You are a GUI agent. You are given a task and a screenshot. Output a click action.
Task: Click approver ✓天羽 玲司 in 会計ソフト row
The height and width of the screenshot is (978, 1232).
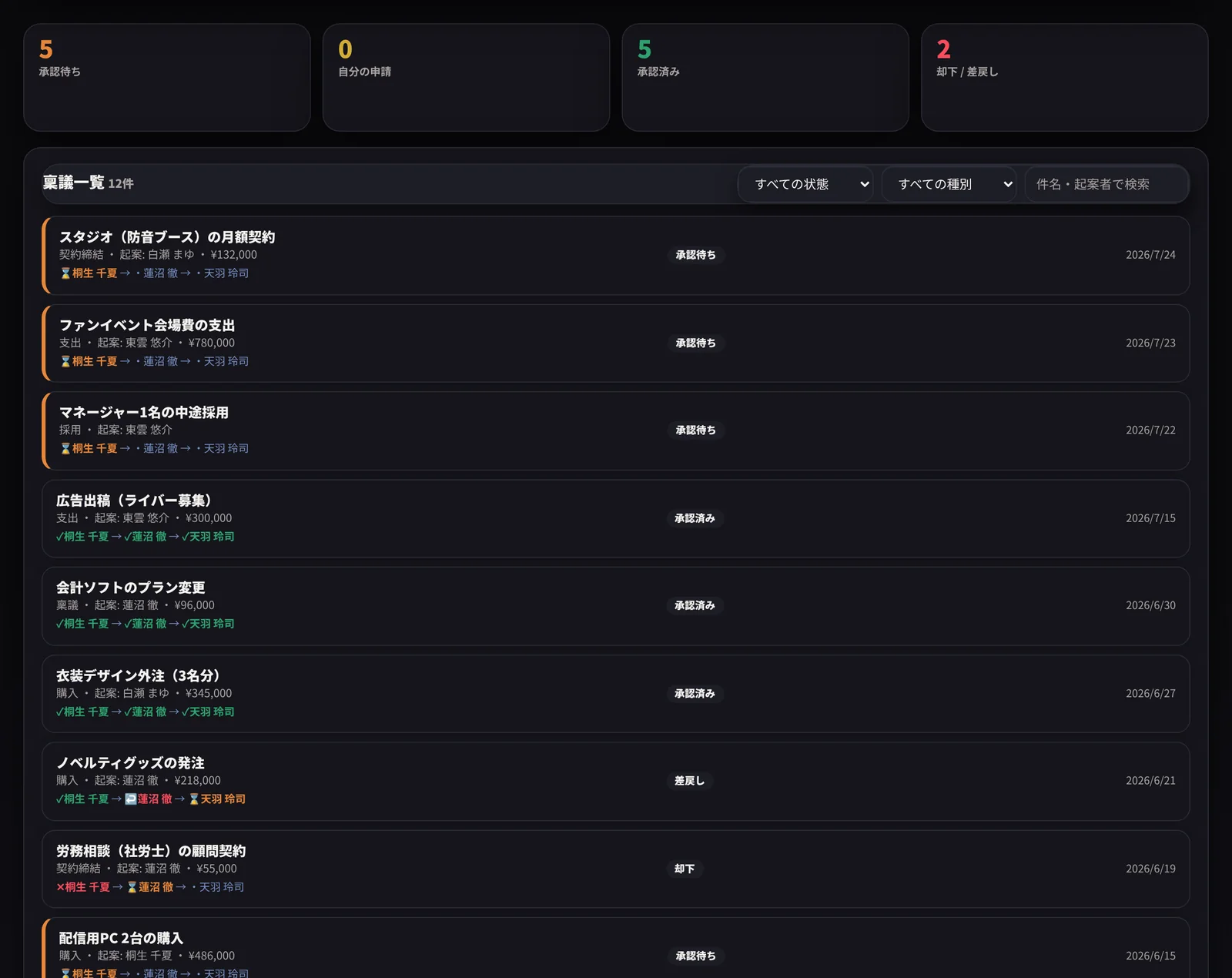click(208, 624)
